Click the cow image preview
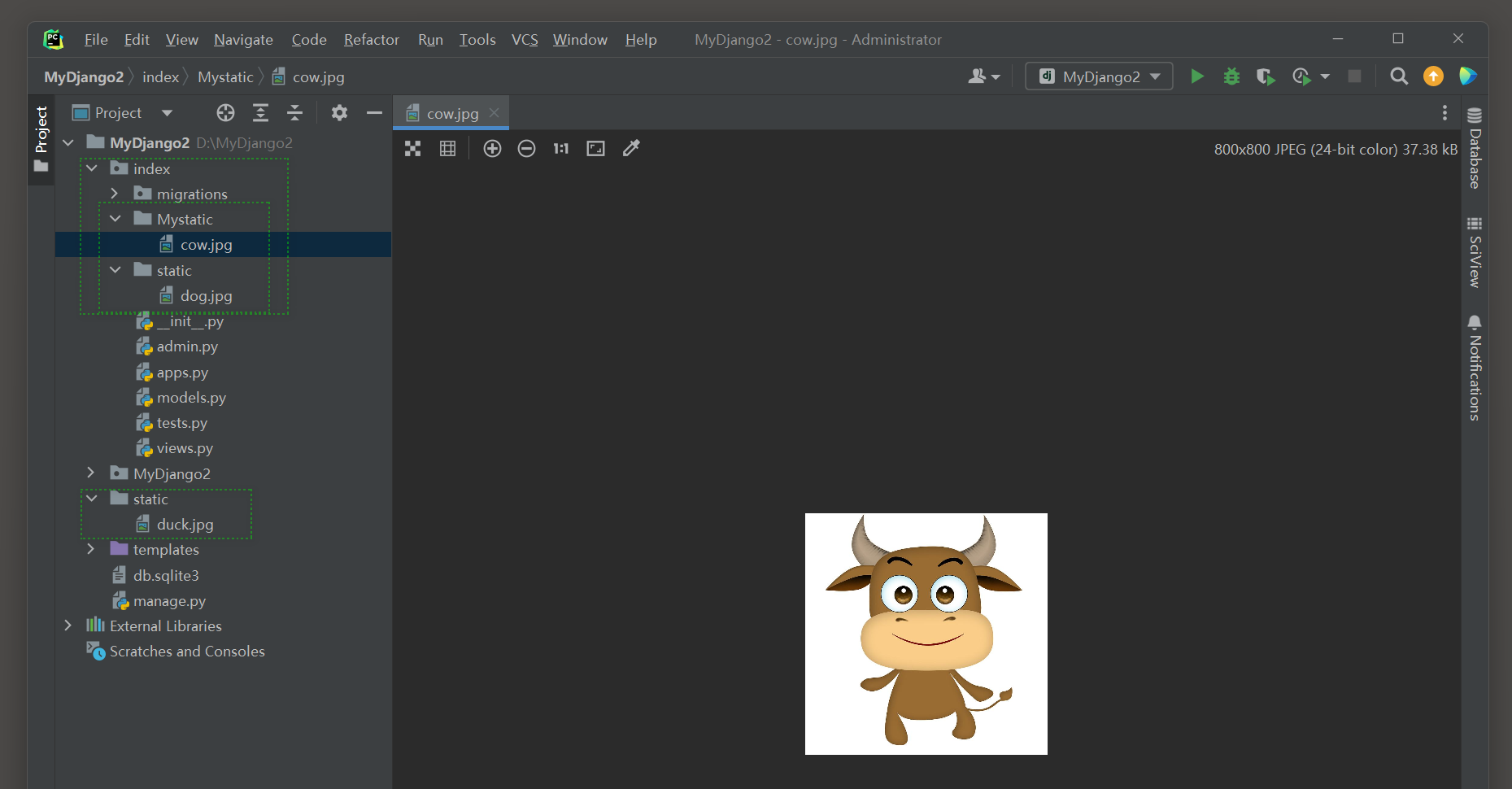The height and width of the screenshot is (789, 1512). click(926, 634)
